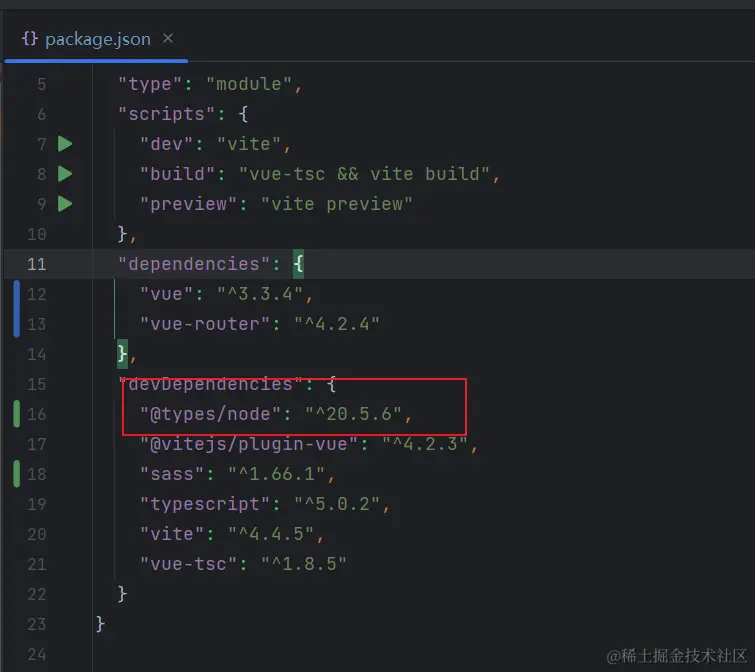This screenshot has width=755, height=672.
Task: Click the "vue-tsc && vite build" string
Action: [x=364, y=174]
